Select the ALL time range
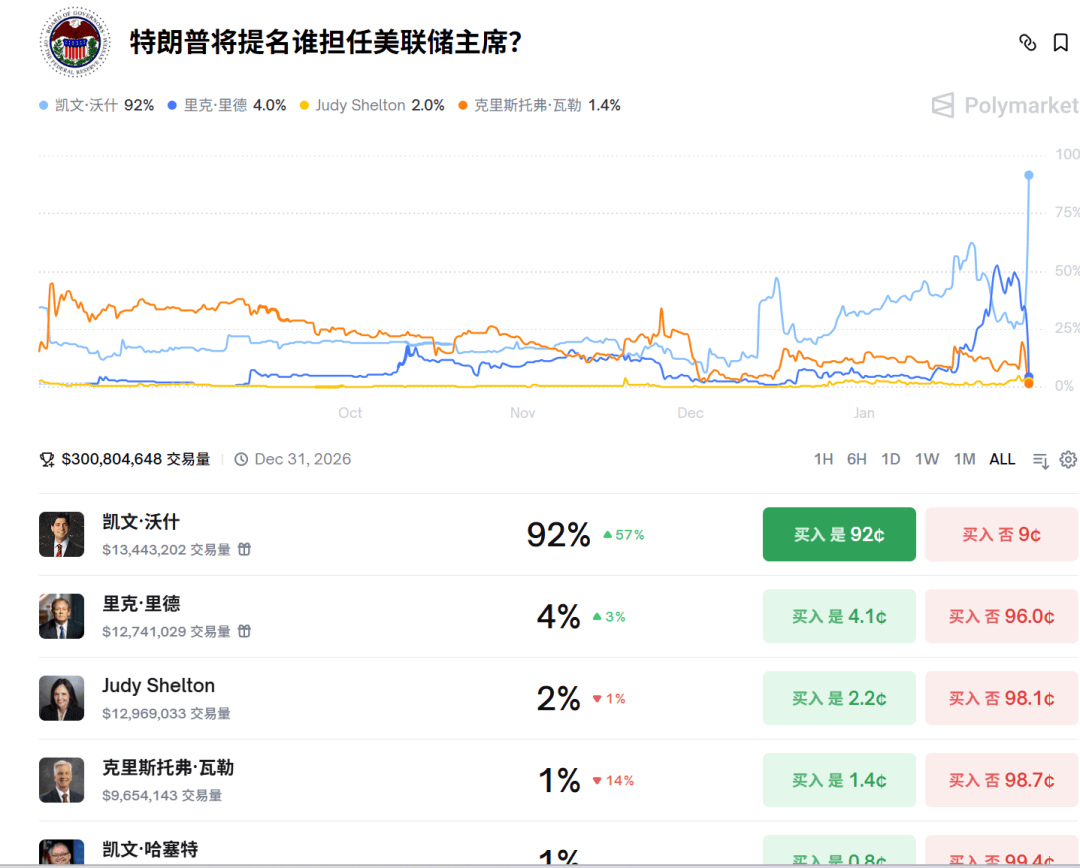1080x868 pixels. click(1002, 459)
